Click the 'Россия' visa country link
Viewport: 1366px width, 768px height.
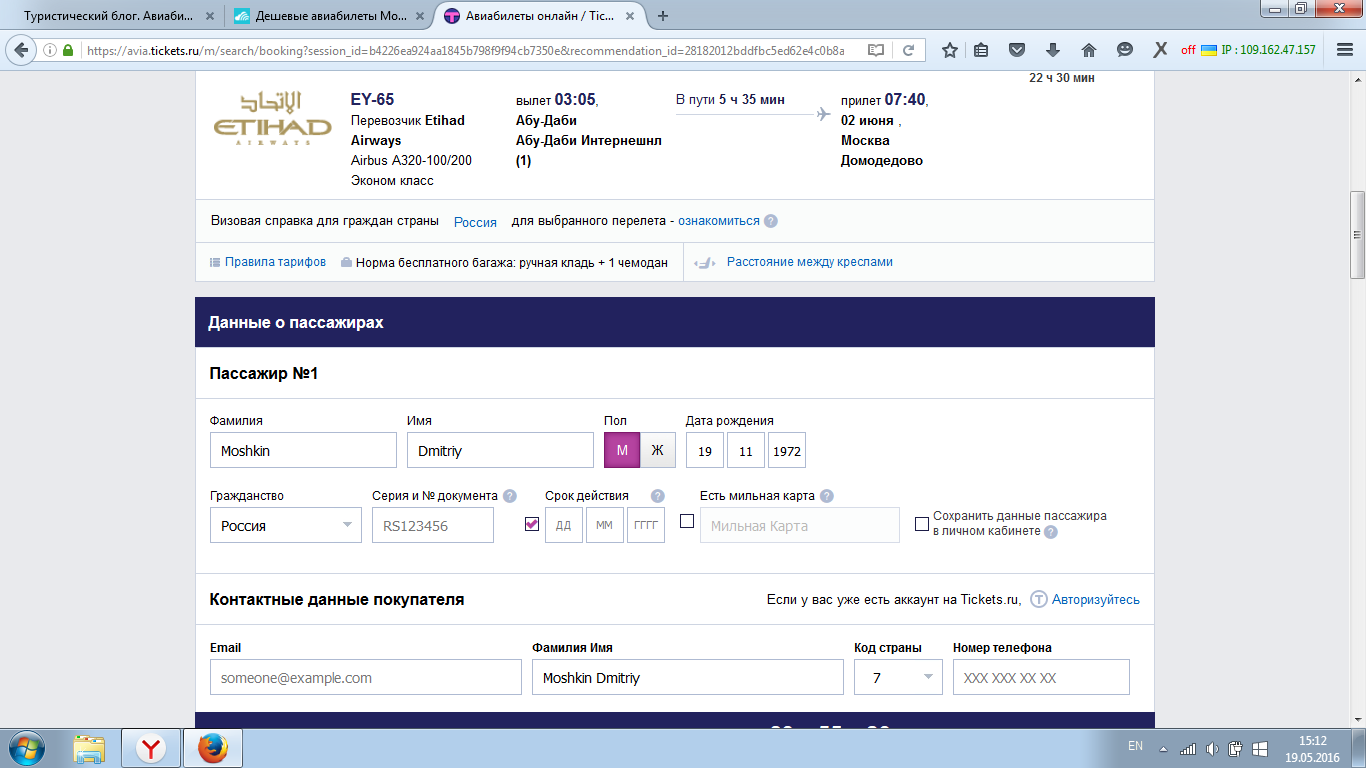pyautogui.click(x=475, y=222)
